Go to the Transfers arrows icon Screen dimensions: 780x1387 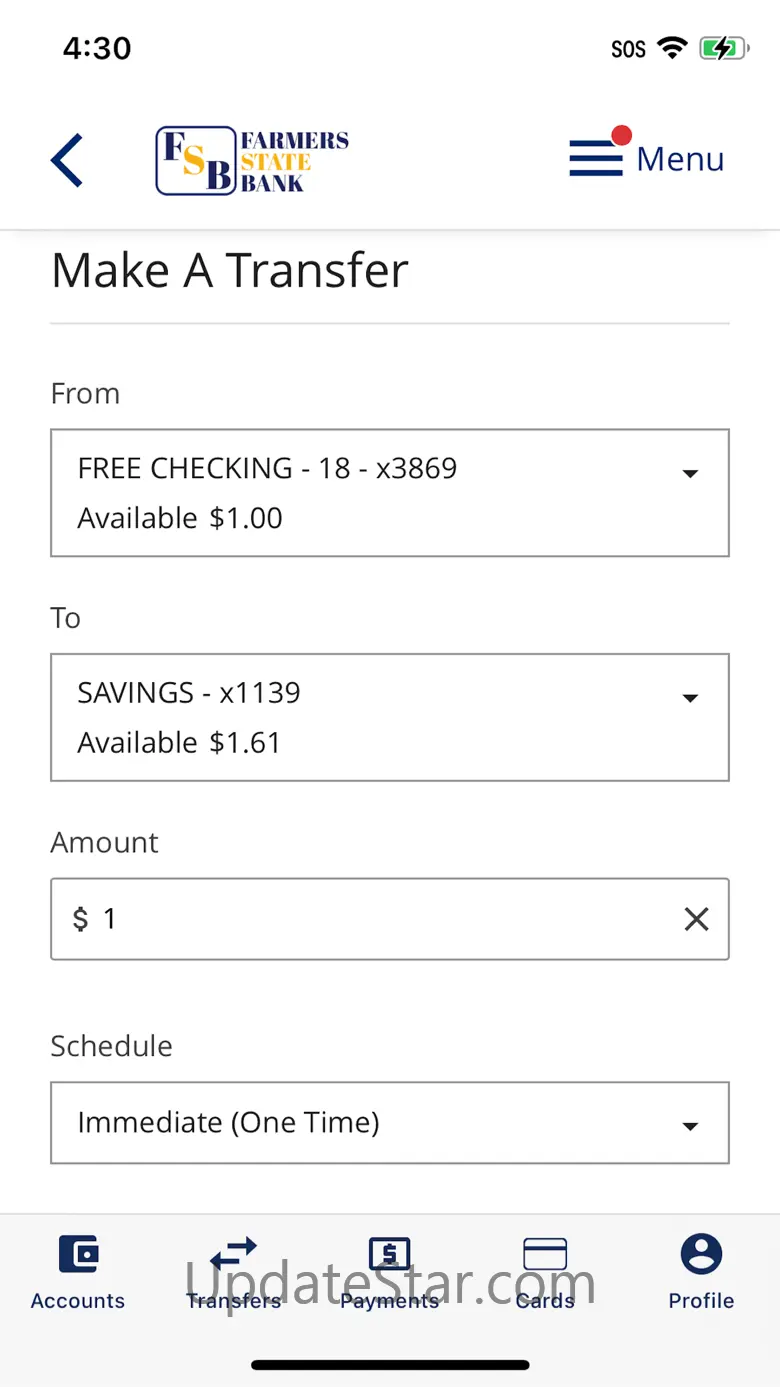234,1252
